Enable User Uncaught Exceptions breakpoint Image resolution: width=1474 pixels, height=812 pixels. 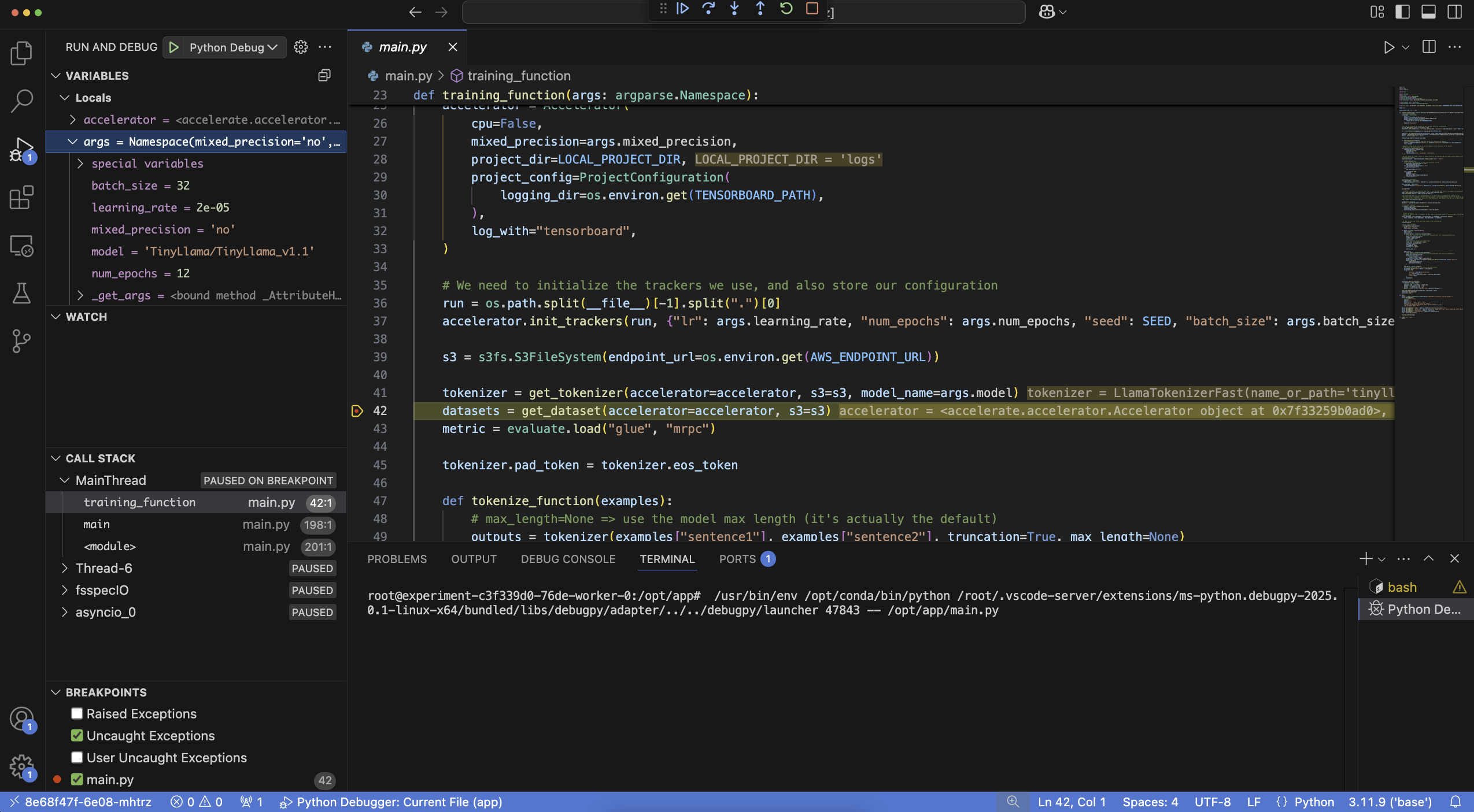point(77,758)
